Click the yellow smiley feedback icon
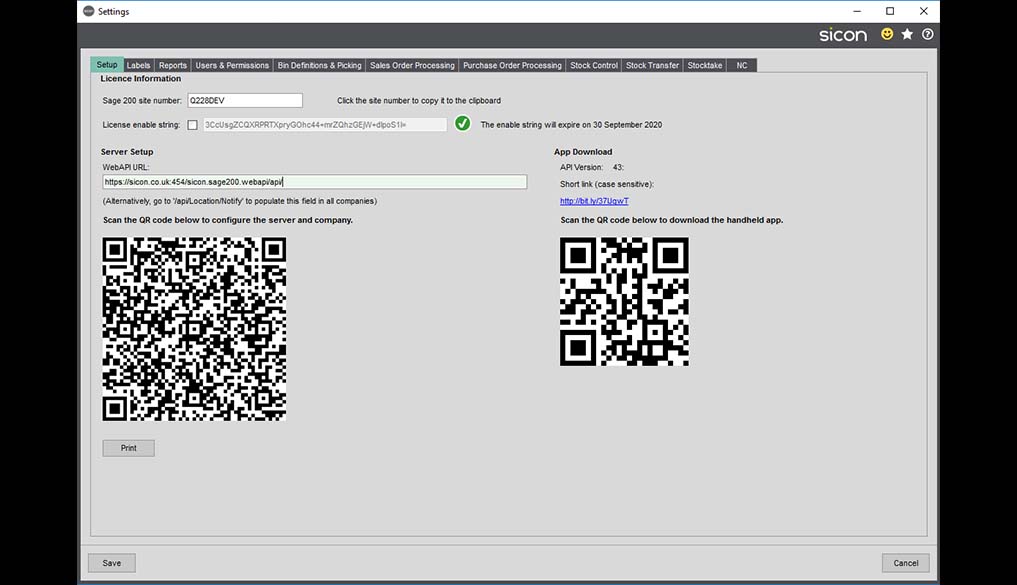The width and height of the screenshot is (1017, 585). pos(887,34)
